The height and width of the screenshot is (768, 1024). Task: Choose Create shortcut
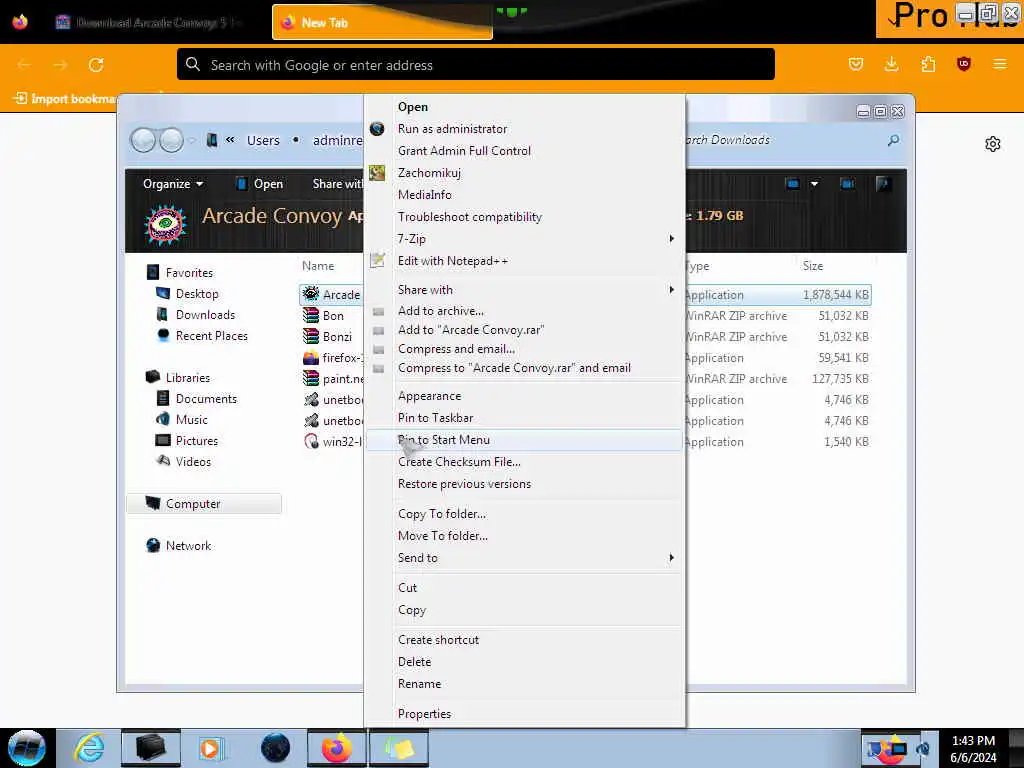438,640
